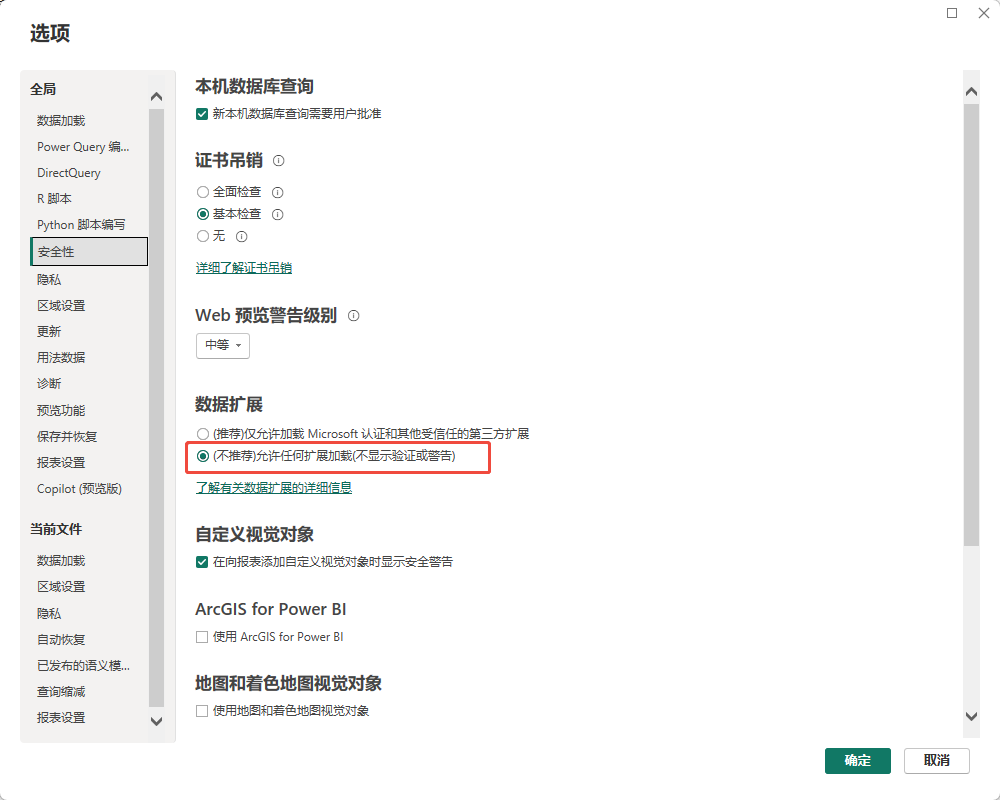1000x800 pixels.
Task: Click info icon beside 无 option
Action: tap(241, 237)
